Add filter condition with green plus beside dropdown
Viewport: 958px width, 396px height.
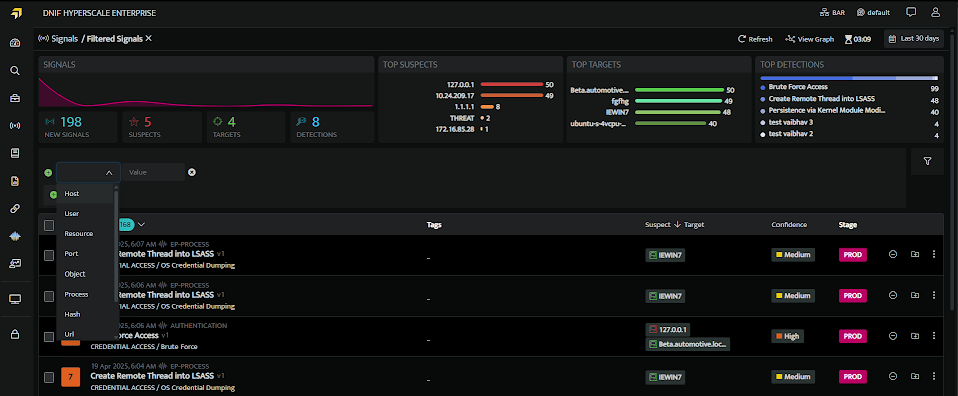coord(48,172)
